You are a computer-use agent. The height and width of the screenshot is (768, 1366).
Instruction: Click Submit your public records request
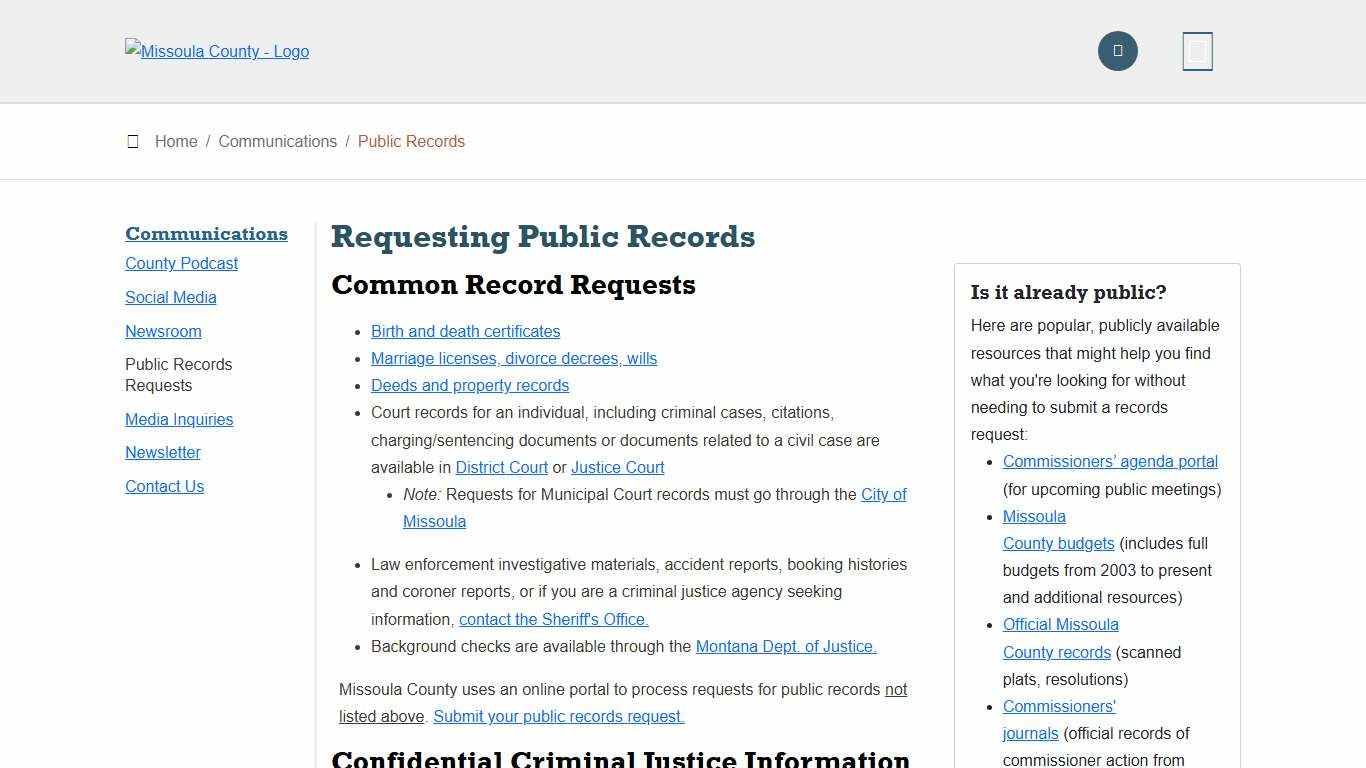[x=557, y=716]
